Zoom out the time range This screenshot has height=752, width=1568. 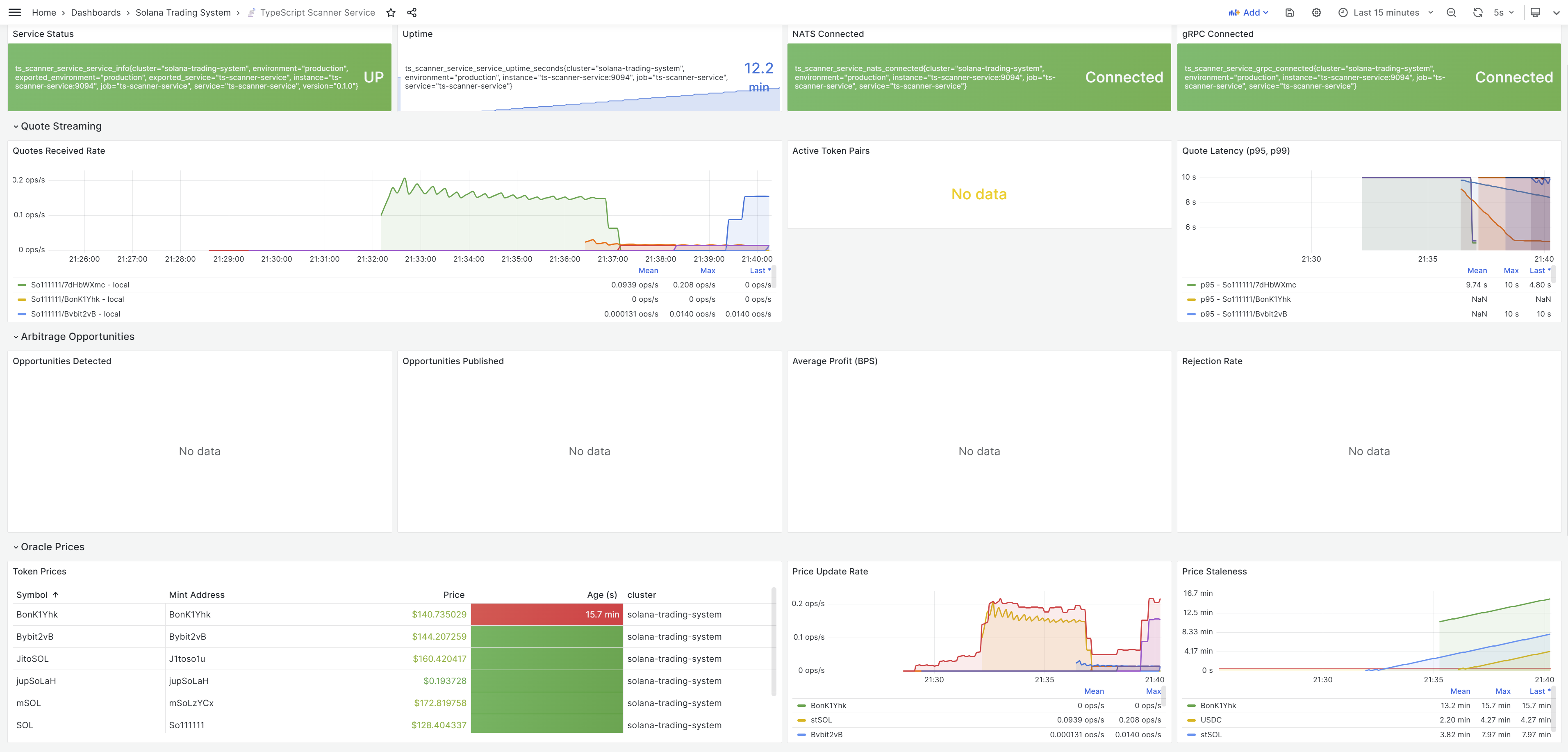click(1452, 12)
